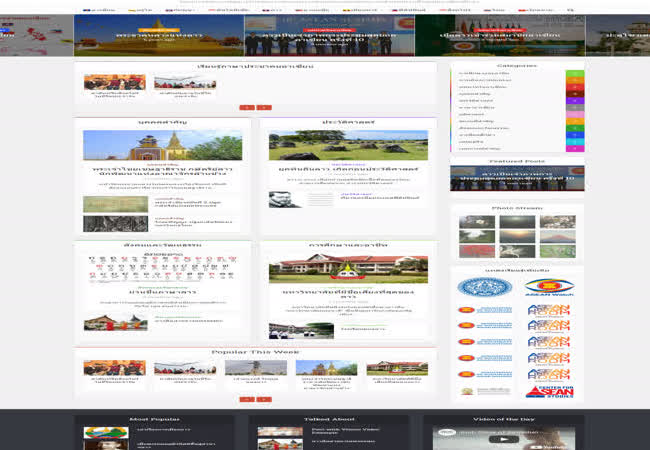650x450 pixels.
Task: Click the green count badge of the first category
Action: (x=574, y=74)
